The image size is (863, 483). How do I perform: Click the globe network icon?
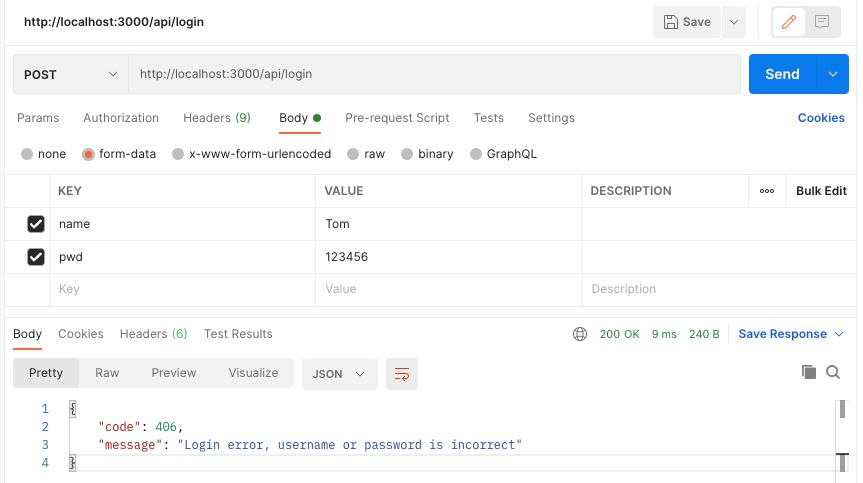pyautogui.click(x=580, y=334)
